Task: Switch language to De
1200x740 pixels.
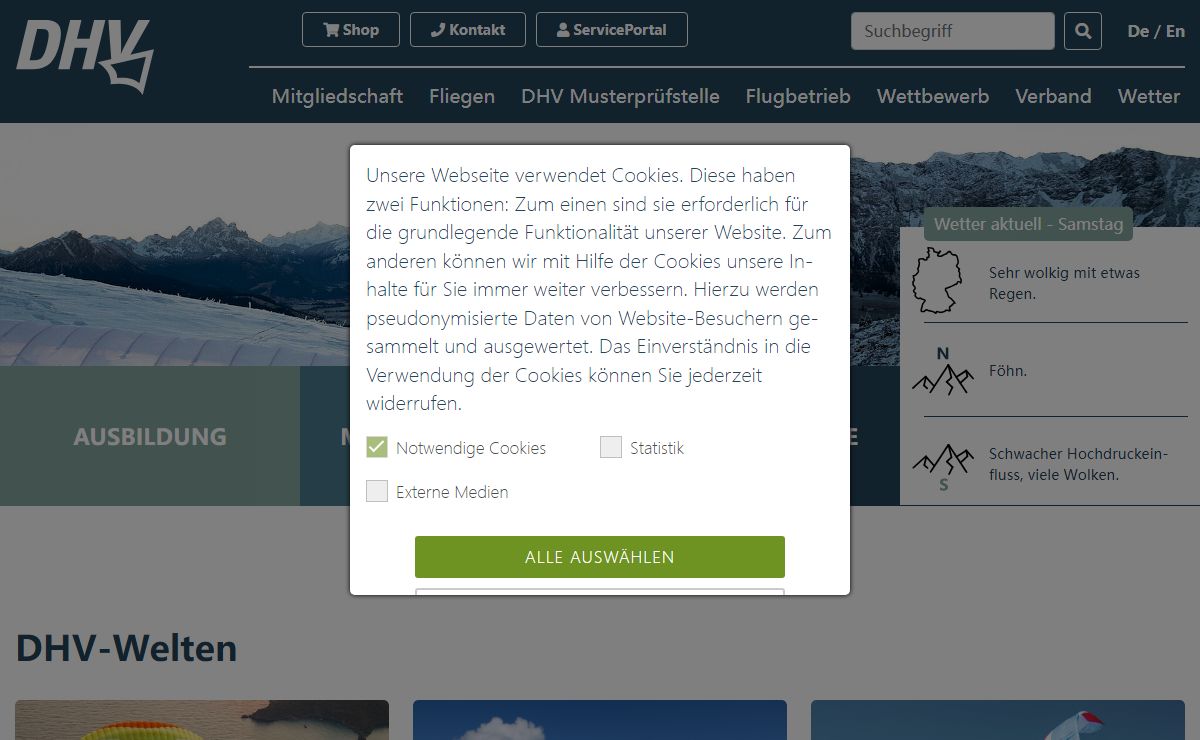Action: click(1138, 31)
